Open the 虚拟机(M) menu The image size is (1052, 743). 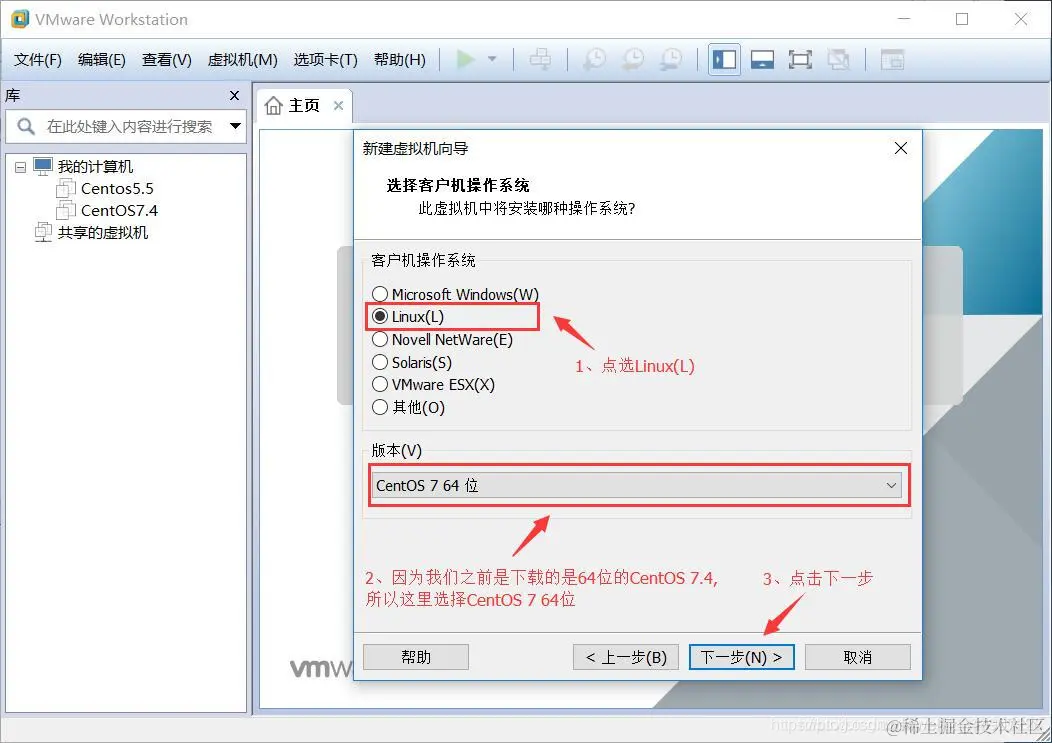tap(240, 59)
